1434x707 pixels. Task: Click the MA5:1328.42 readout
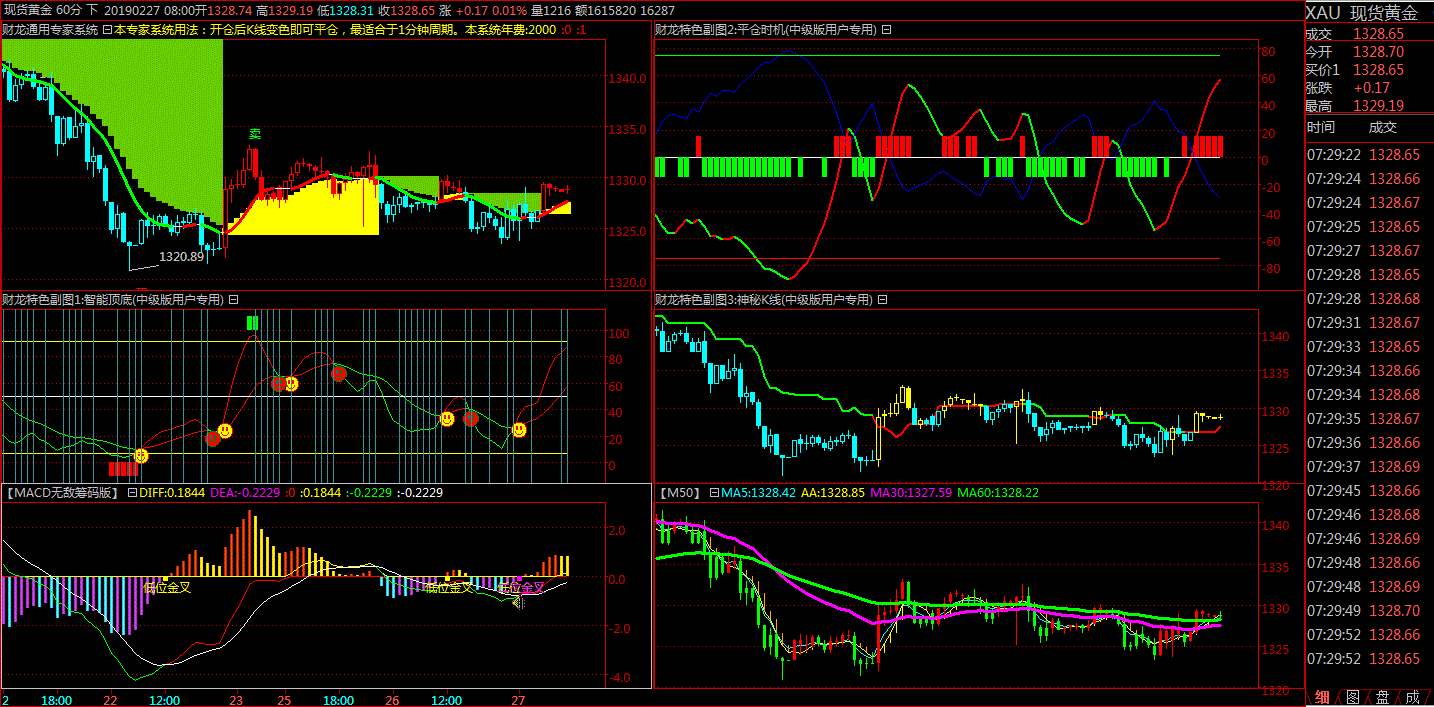[x=759, y=493]
